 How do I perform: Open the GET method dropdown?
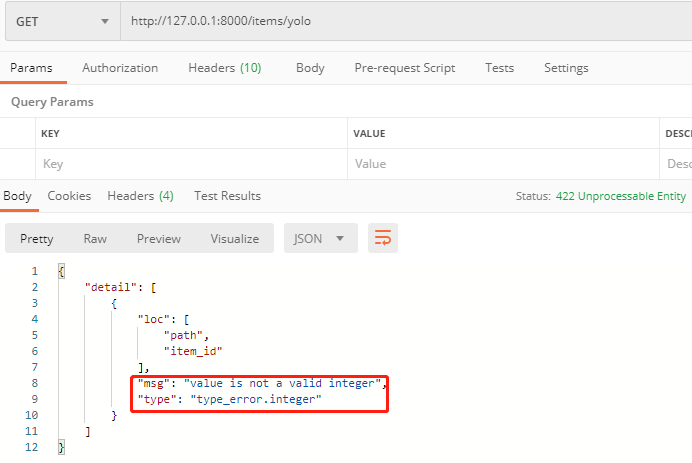coord(61,22)
